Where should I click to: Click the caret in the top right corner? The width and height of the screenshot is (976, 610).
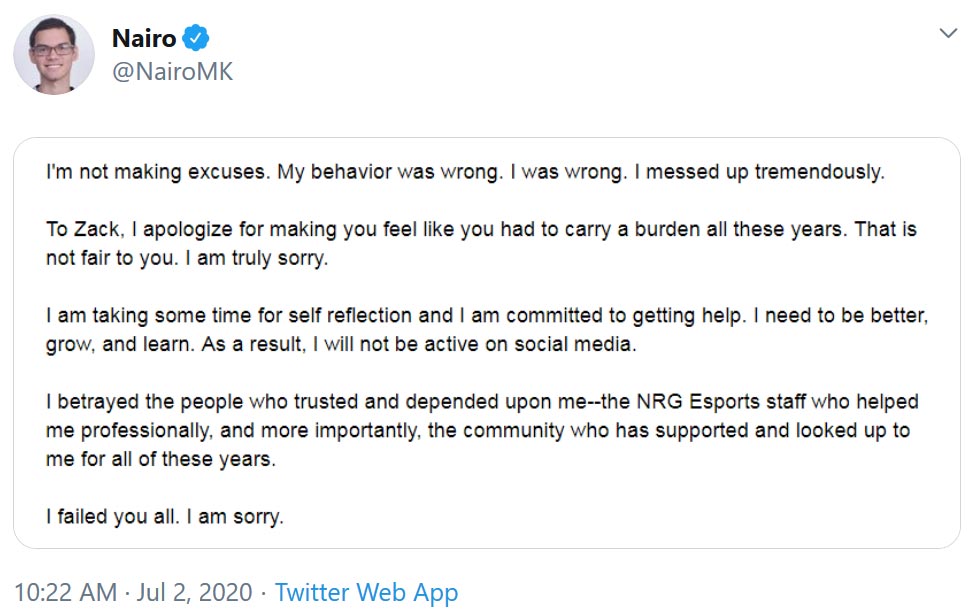[x=946, y=32]
